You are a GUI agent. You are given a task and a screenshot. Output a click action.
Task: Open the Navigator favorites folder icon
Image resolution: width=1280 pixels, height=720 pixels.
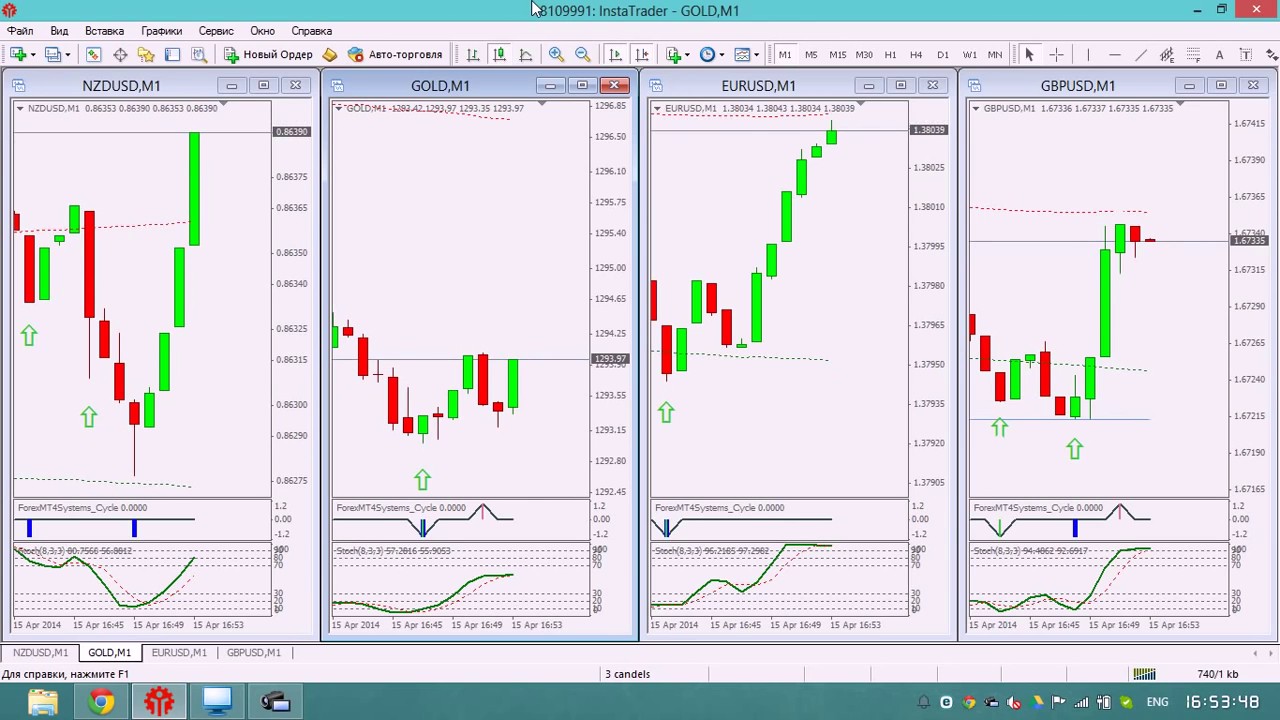146,55
